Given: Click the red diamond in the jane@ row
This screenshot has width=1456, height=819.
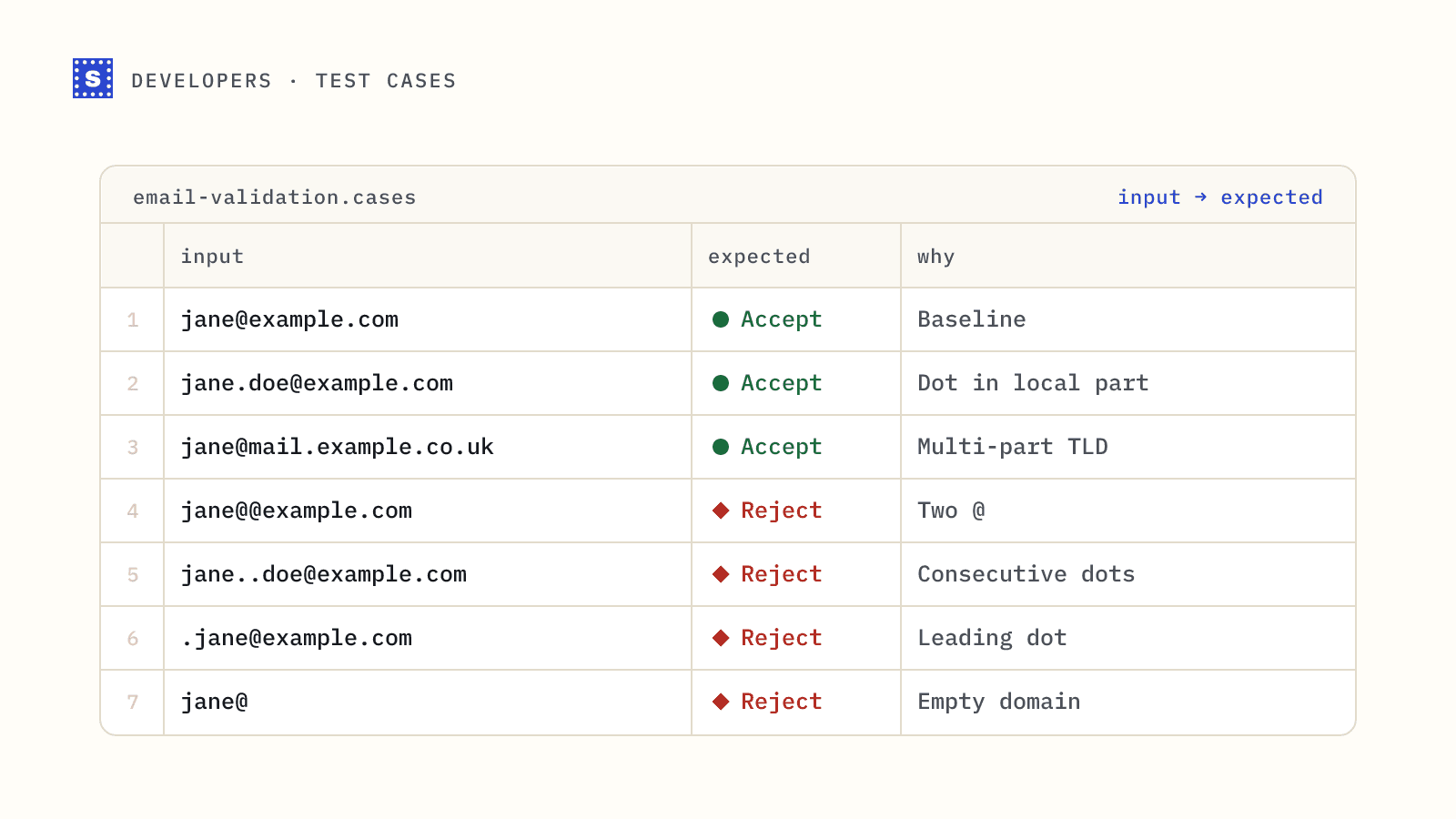Looking at the screenshot, I should pyautogui.click(x=721, y=702).
